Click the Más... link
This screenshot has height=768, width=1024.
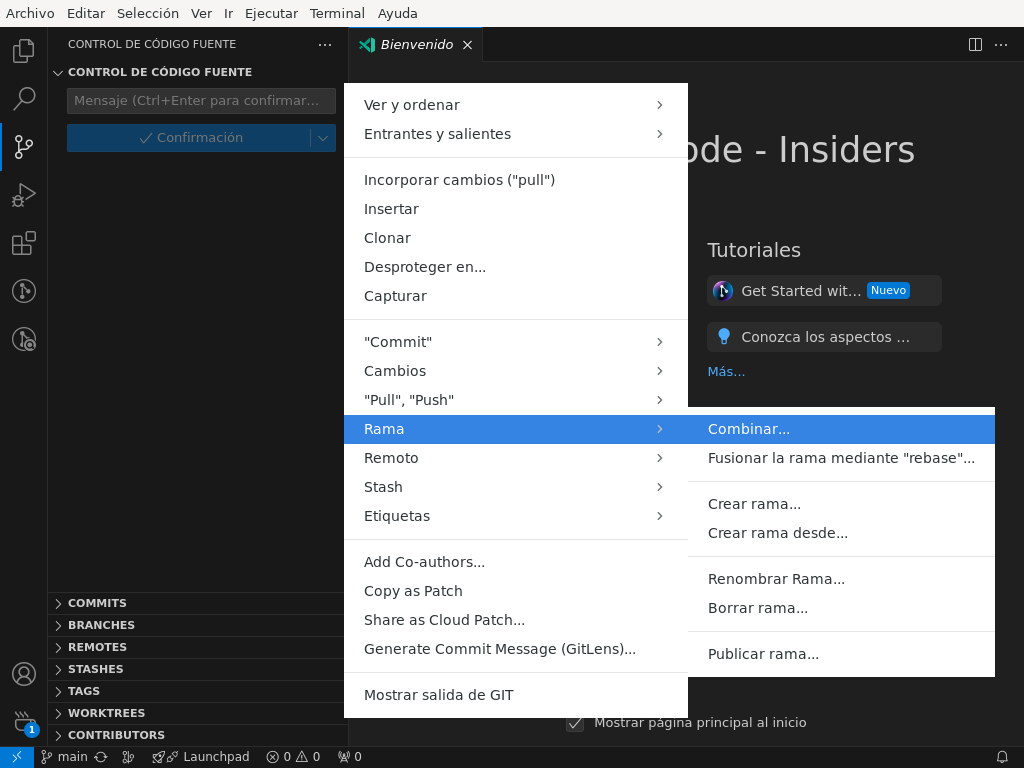726,372
